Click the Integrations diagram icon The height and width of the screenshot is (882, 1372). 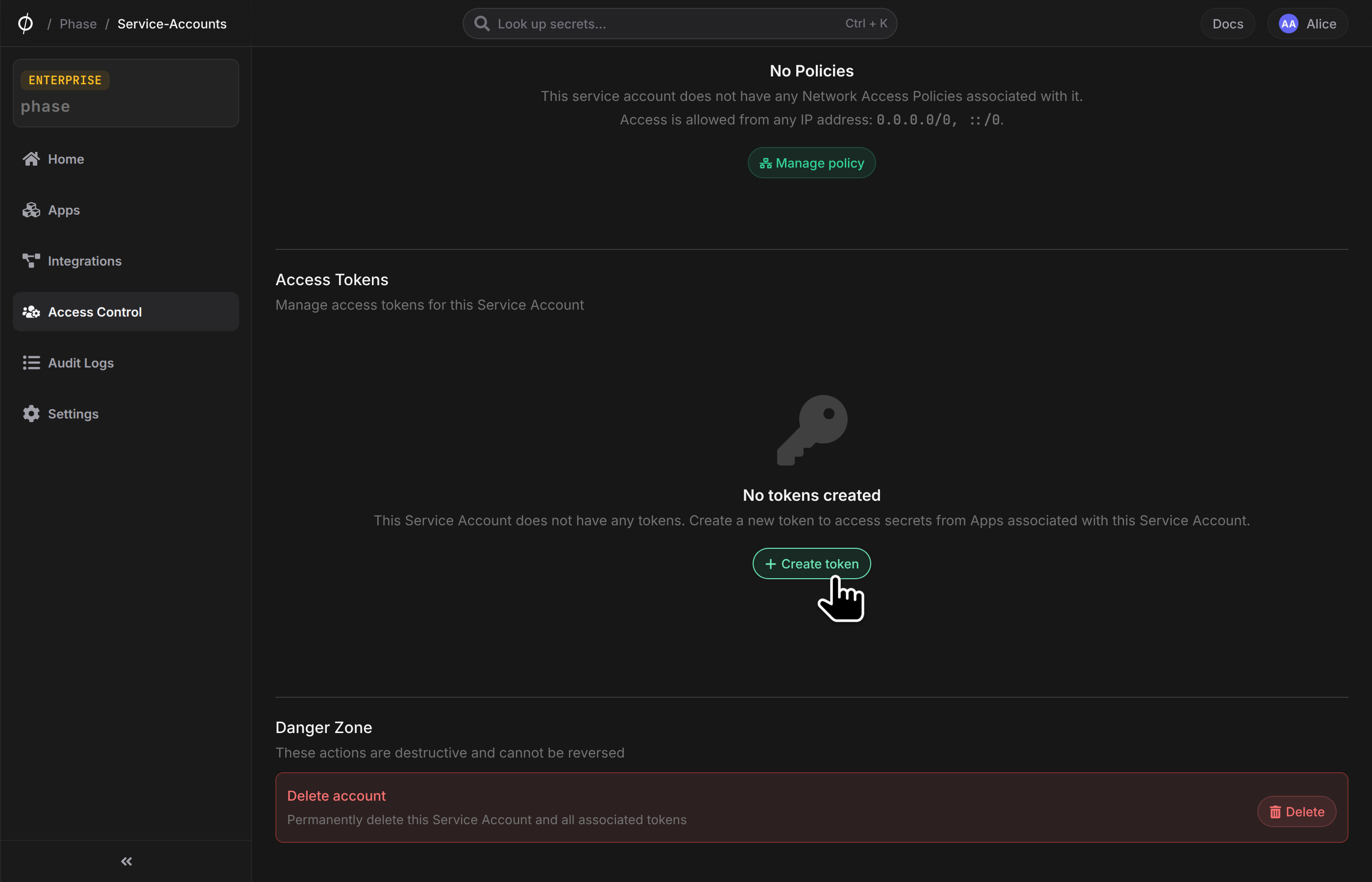(x=31, y=261)
